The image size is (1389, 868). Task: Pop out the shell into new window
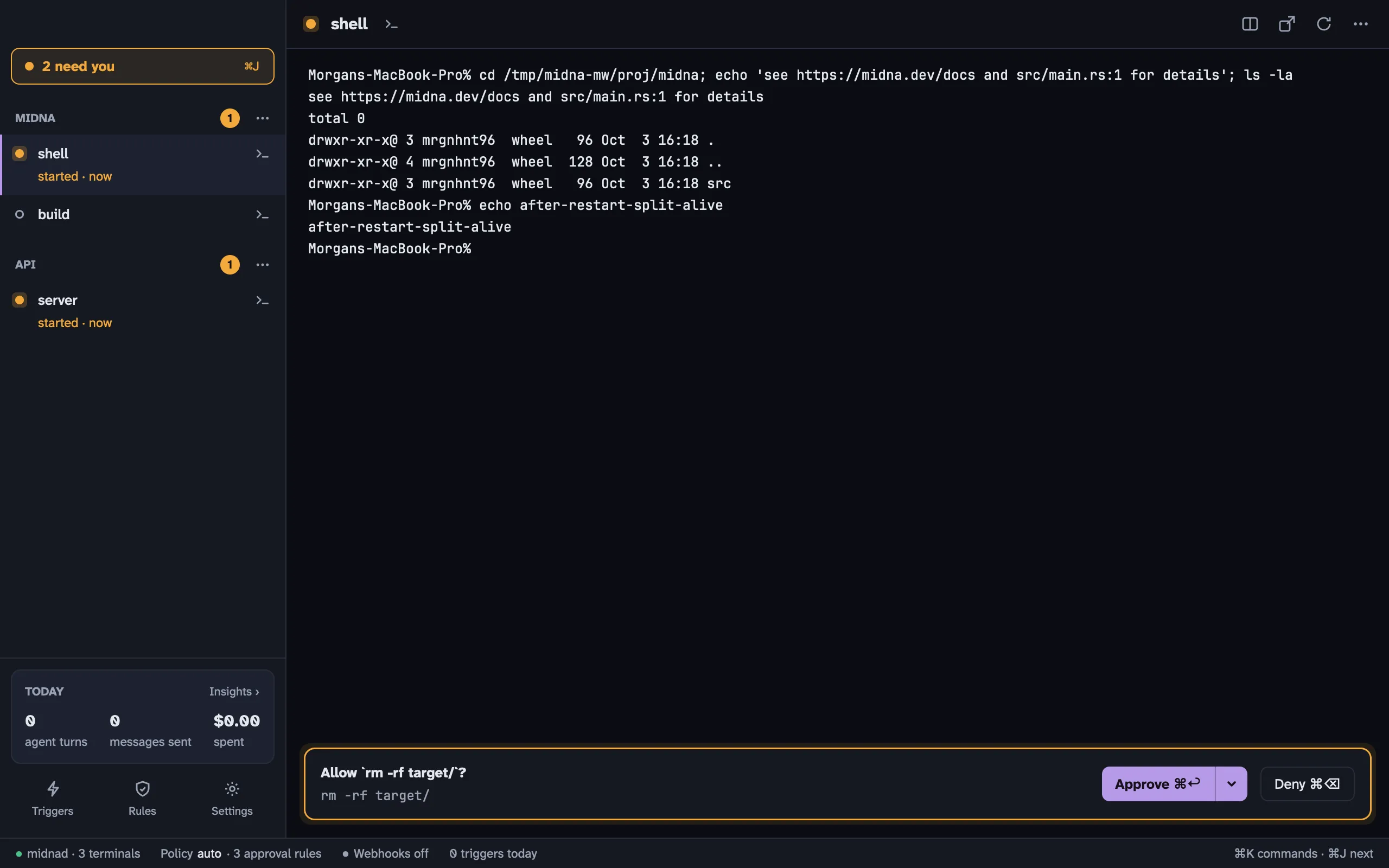tap(1287, 24)
